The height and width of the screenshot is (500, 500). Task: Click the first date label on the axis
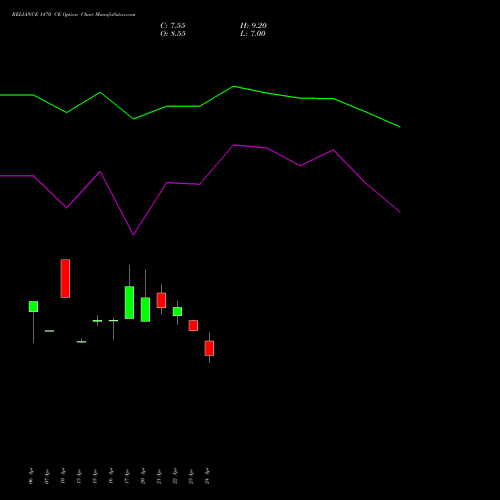31,476
